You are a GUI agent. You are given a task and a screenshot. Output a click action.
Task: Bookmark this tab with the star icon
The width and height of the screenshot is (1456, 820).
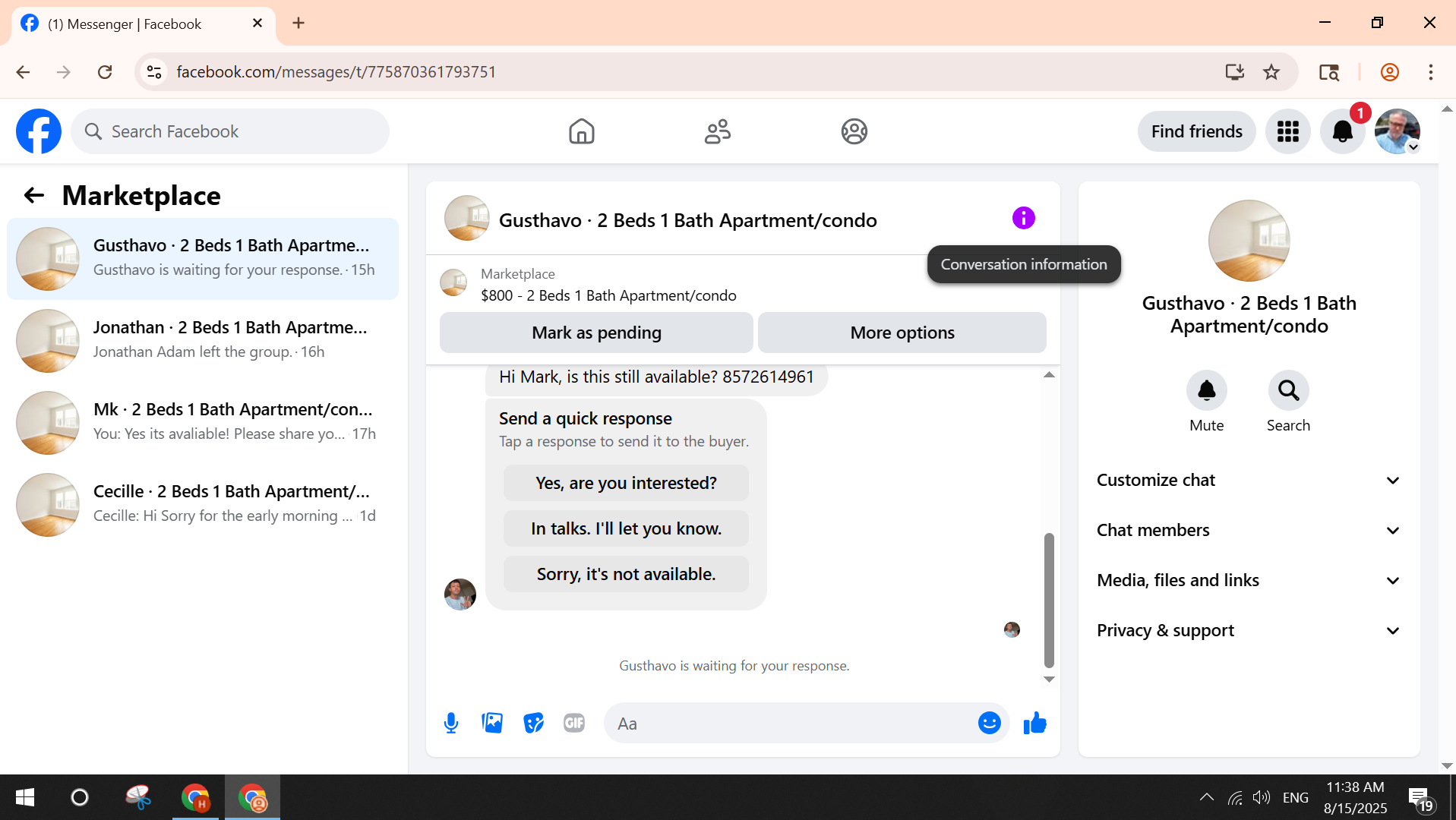click(x=1271, y=72)
